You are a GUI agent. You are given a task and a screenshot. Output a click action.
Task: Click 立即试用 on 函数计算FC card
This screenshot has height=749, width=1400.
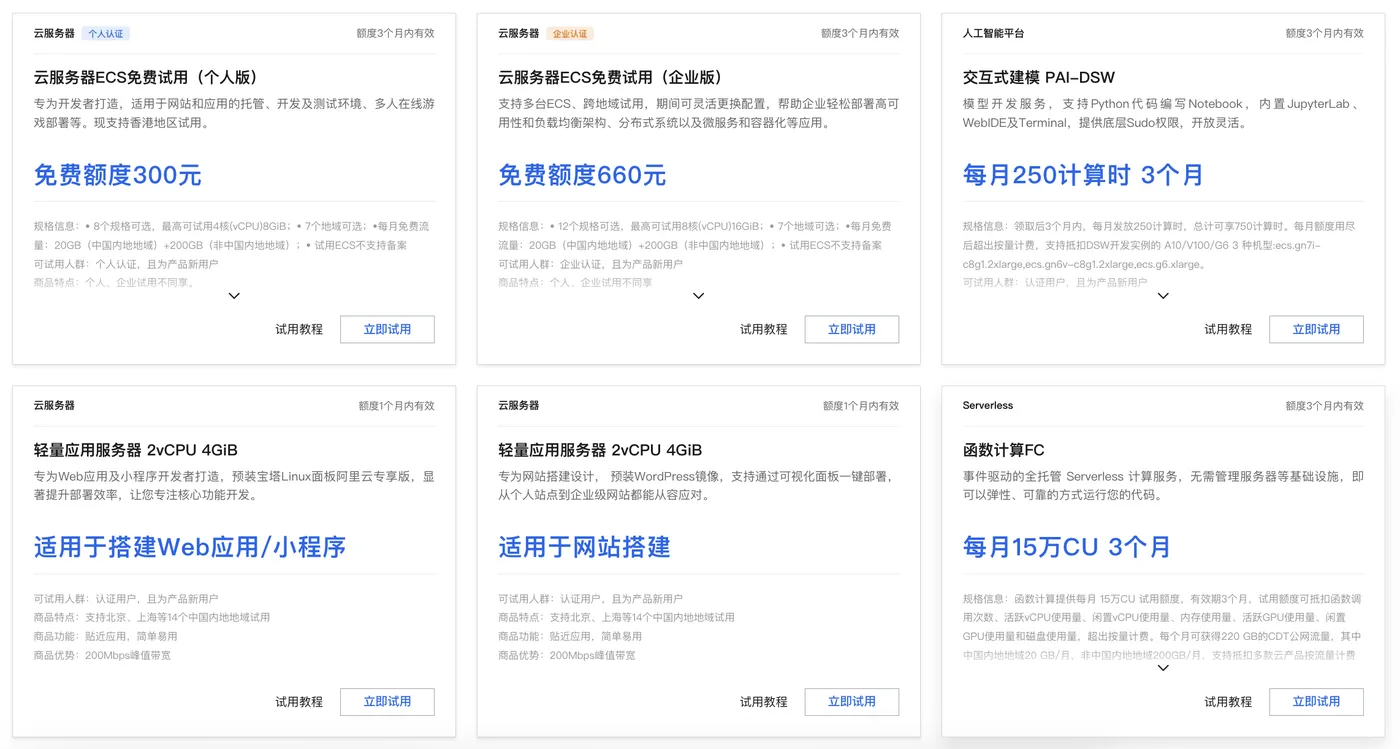pos(1316,701)
